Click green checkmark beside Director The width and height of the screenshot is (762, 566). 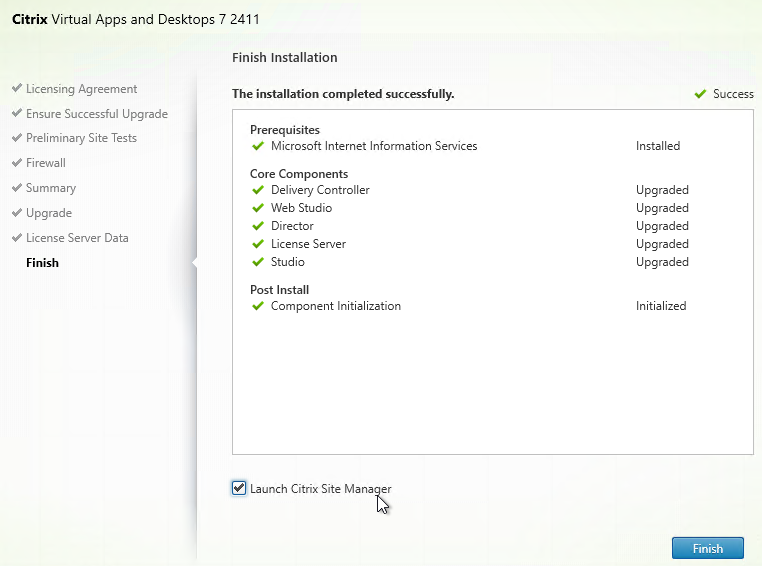(258, 226)
